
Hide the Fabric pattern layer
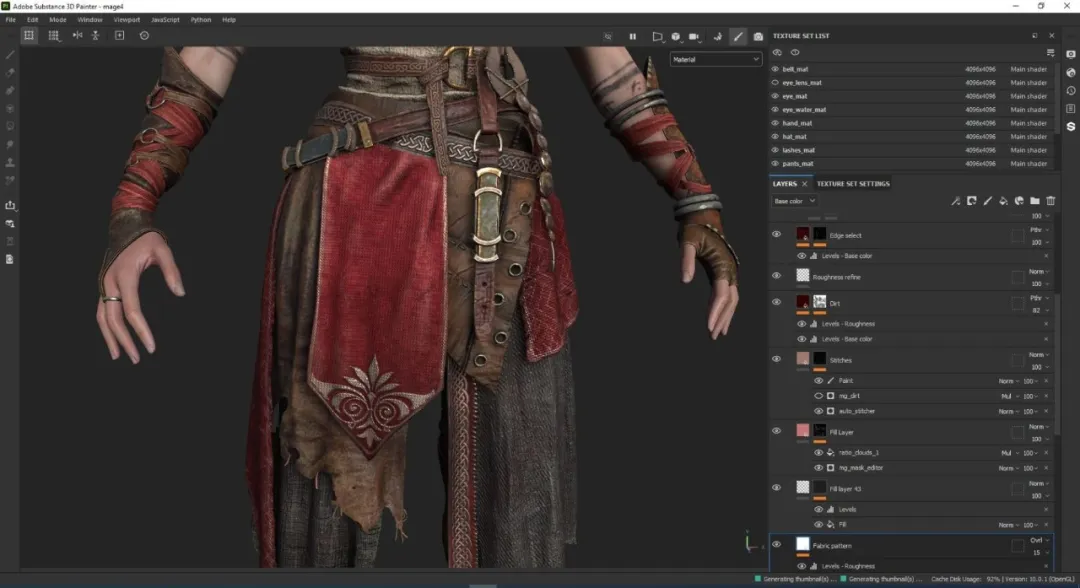[776, 545]
